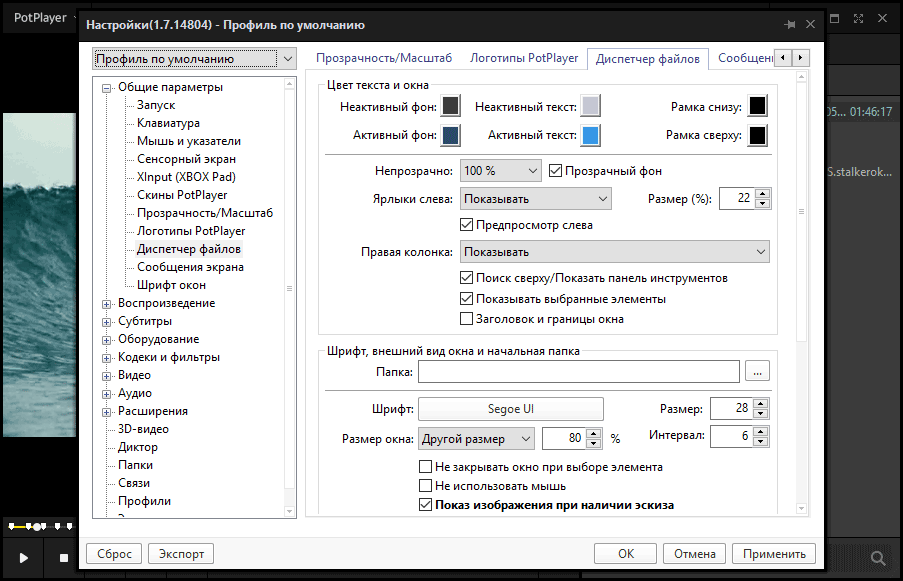903x581 pixels.
Task: Choose font via Segoe UI button
Action: tap(511, 409)
